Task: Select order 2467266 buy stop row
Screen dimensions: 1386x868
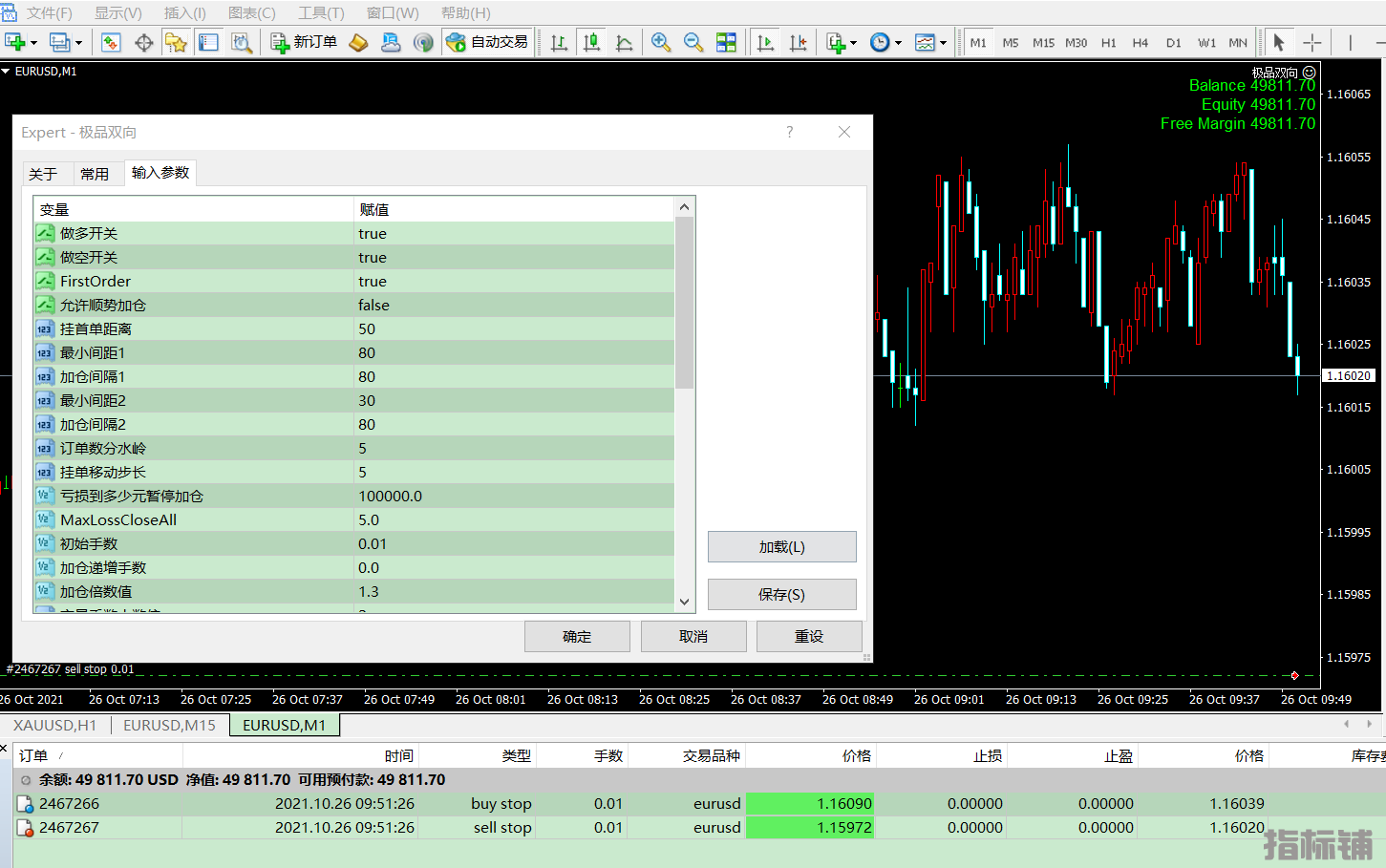Action: tap(699, 804)
